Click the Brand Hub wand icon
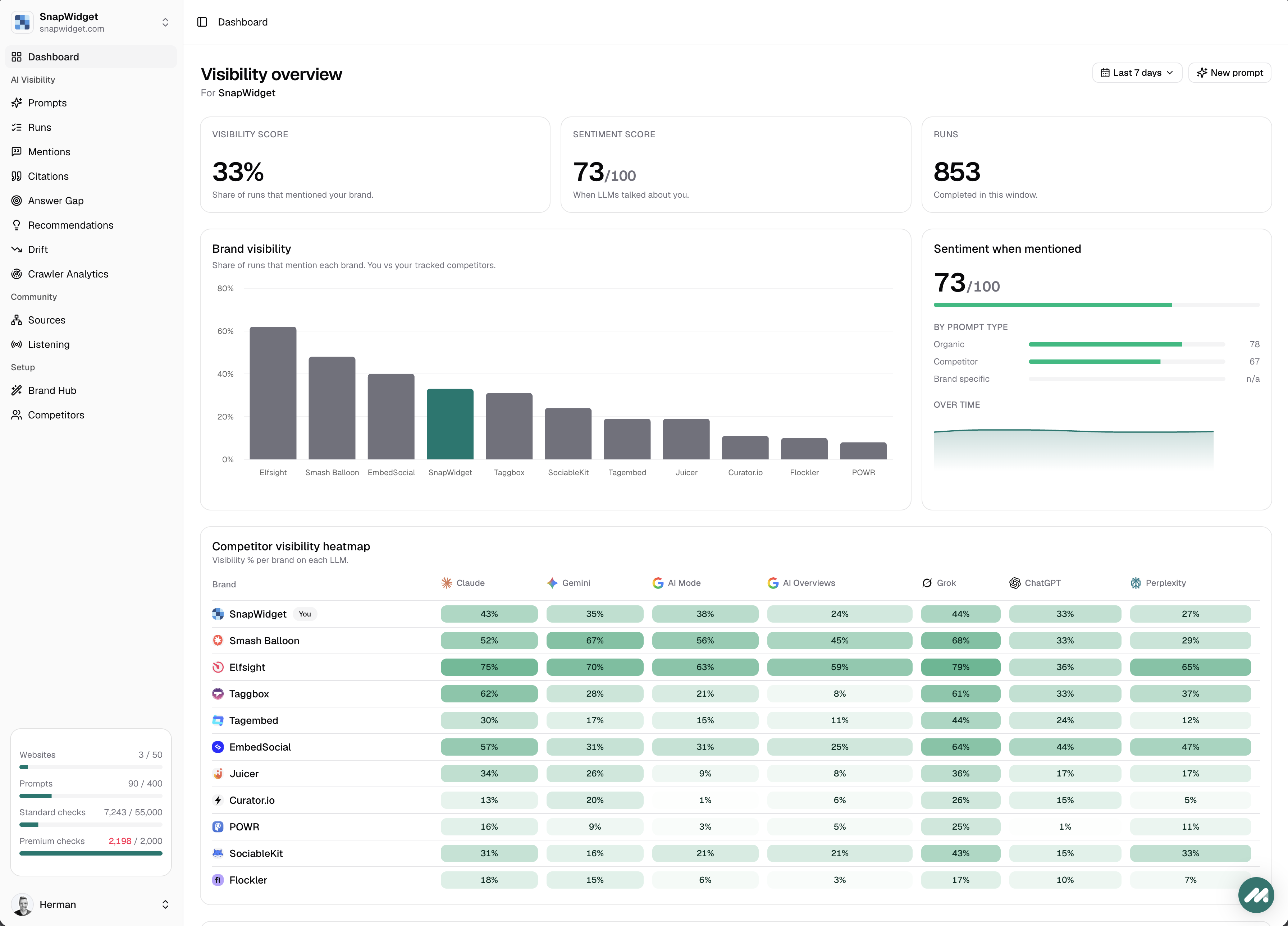This screenshot has height=926, width=1288. pos(17,390)
